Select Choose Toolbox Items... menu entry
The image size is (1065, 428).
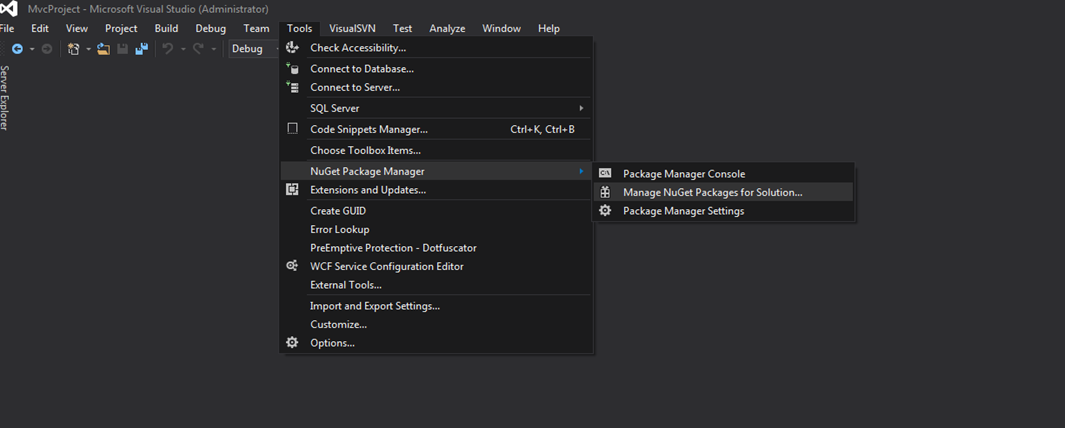pyautogui.click(x=437, y=150)
